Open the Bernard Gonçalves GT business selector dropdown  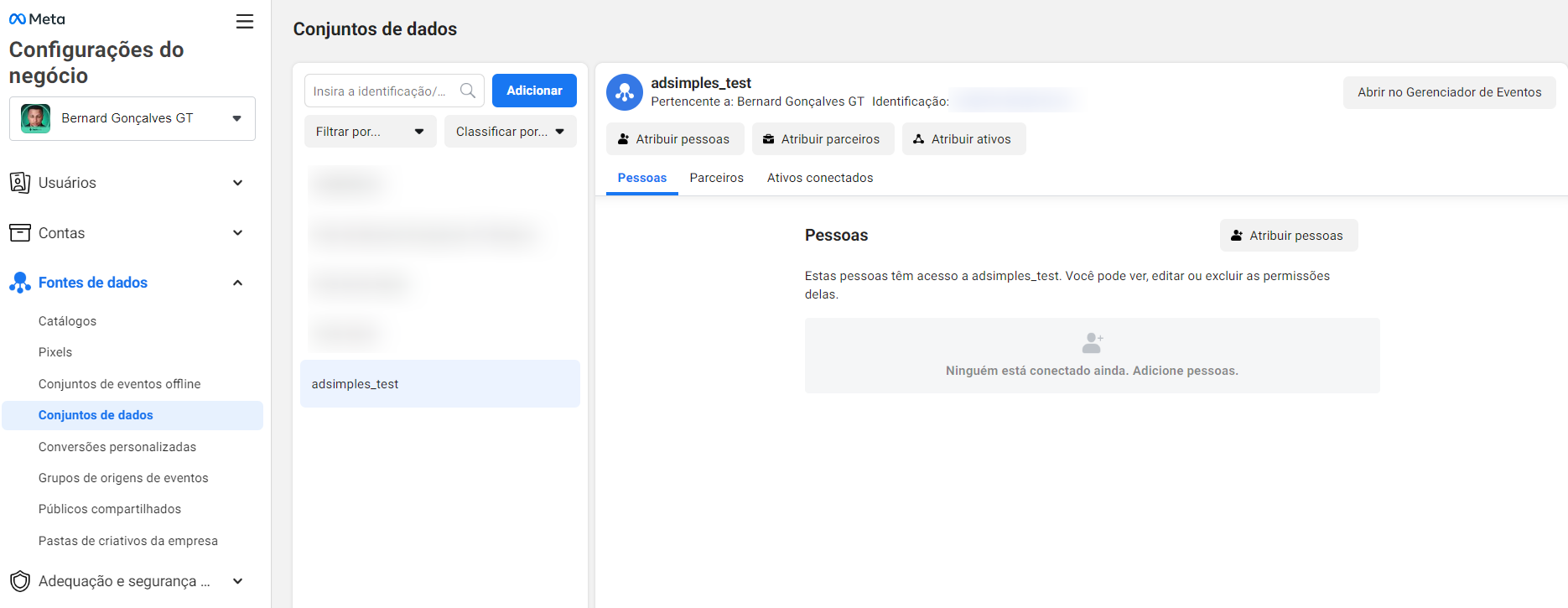[x=132, y=118]
